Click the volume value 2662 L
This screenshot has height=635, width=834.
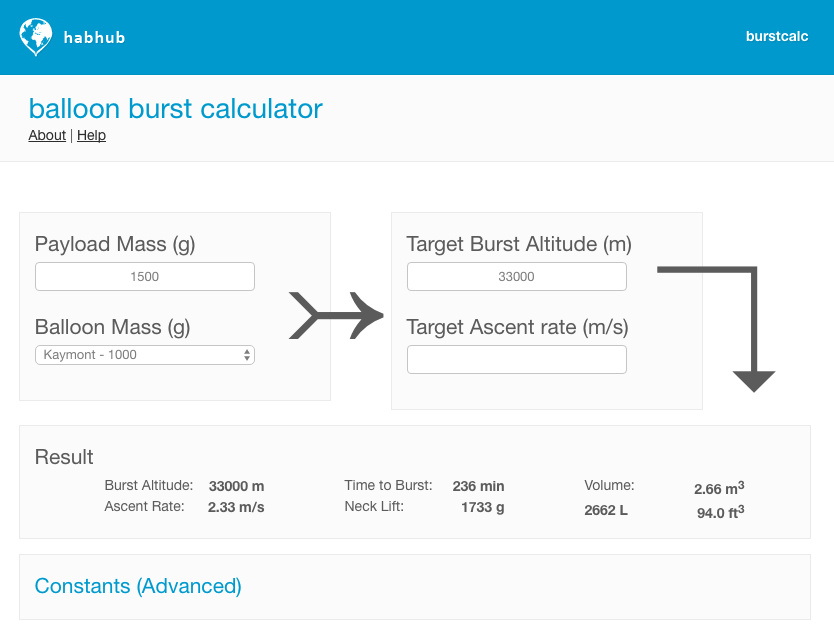click(607, 512)
